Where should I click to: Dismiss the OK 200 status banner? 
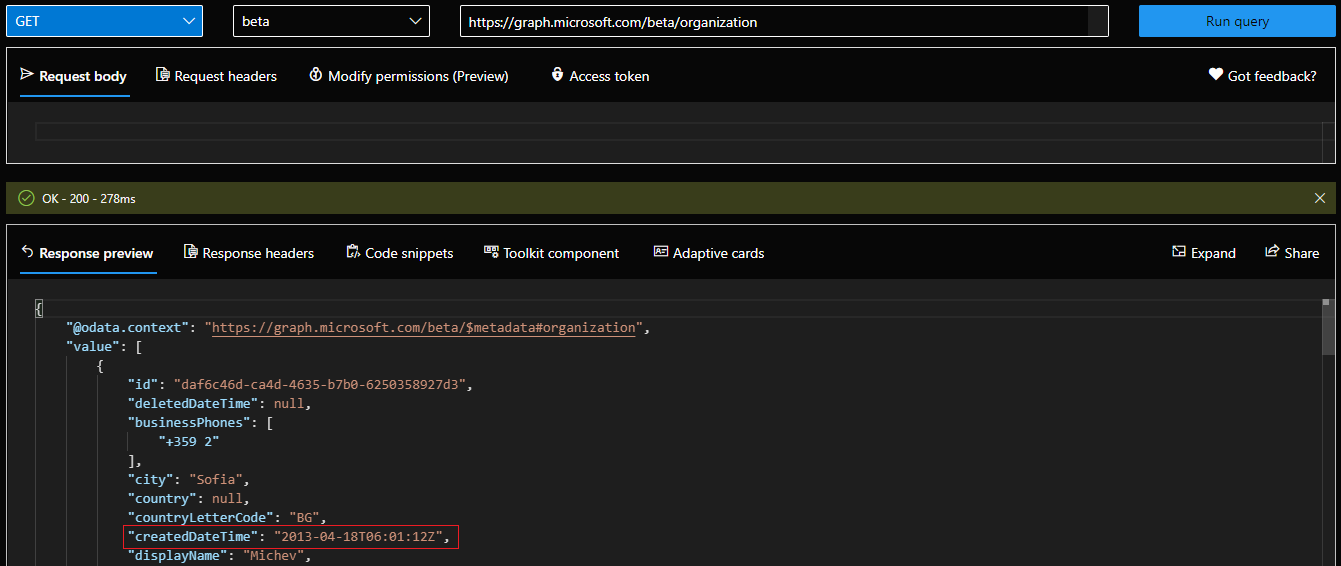click(1319, 198)
